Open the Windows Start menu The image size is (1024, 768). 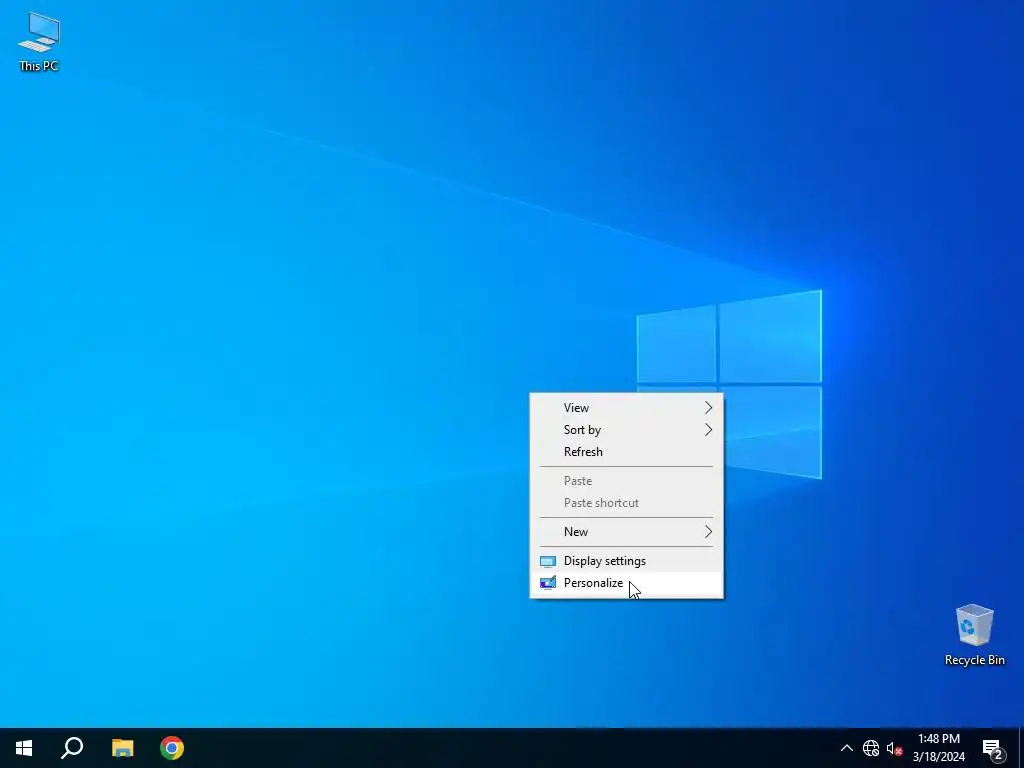(24, 748)
